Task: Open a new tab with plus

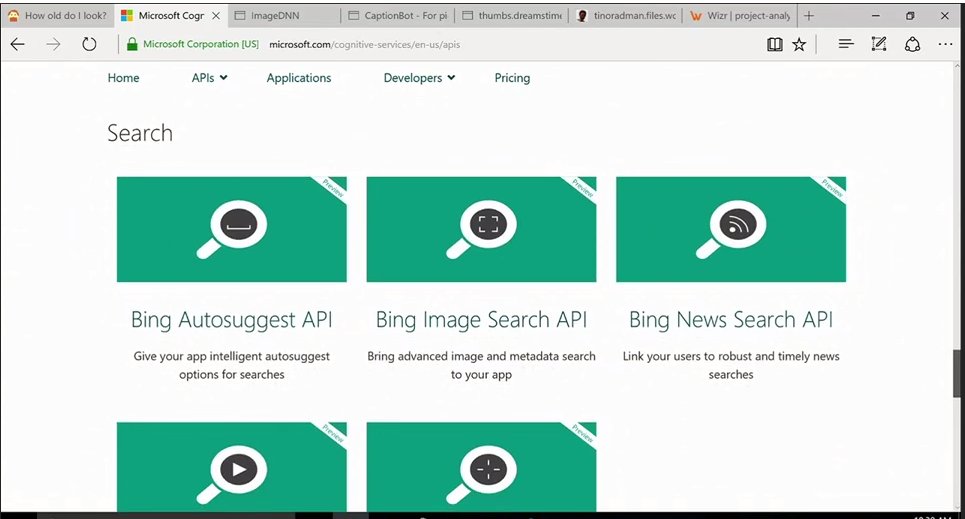Action: [x=809, y=16]
